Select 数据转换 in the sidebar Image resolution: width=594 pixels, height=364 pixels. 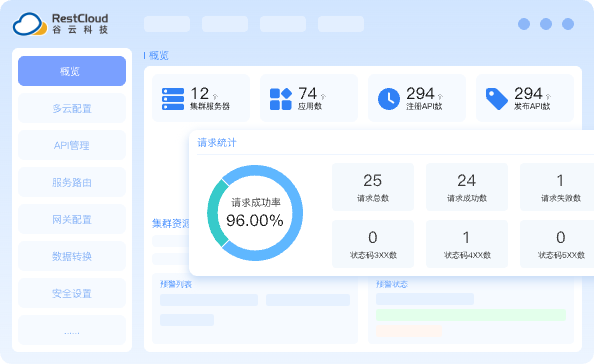(x=72, y=256)
